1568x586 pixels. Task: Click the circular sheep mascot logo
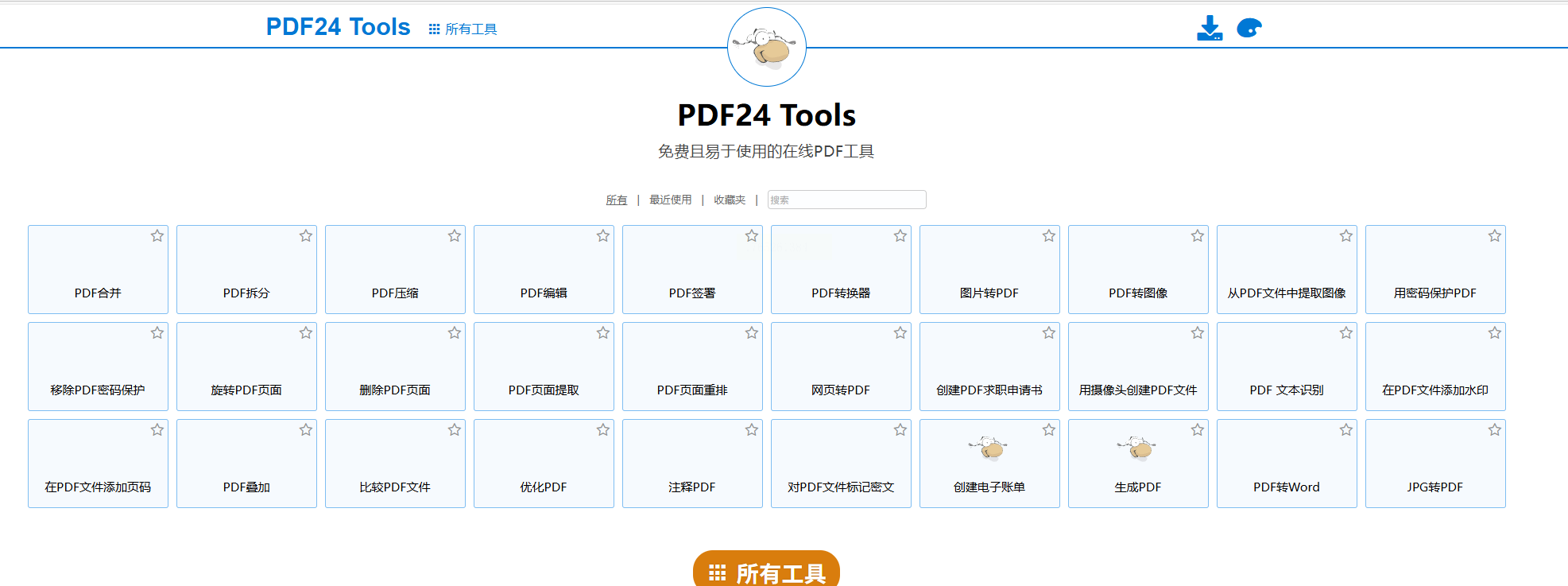pos(767,47)
